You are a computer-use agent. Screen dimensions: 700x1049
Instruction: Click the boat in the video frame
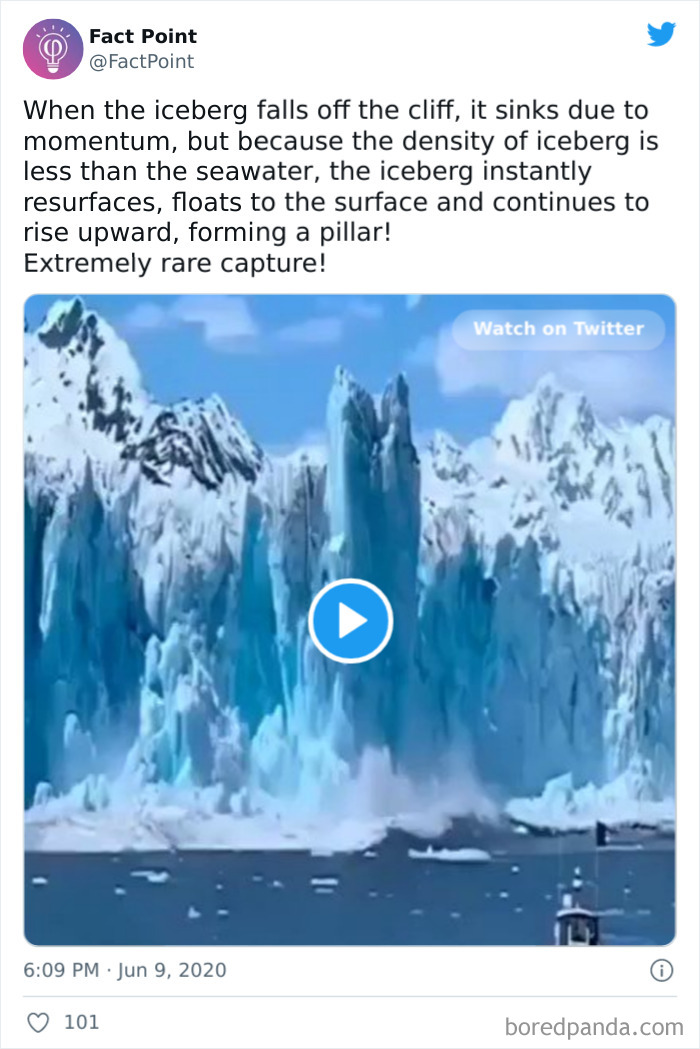pyautogui.click(x=577, y=913)
